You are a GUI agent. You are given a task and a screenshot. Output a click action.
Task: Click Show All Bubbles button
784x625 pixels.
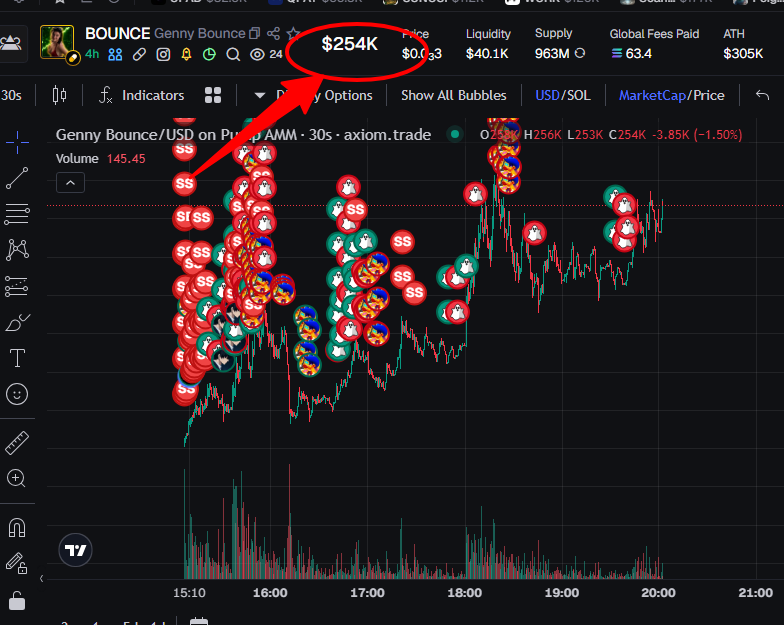pyautogui.click(x=454, y=95)
